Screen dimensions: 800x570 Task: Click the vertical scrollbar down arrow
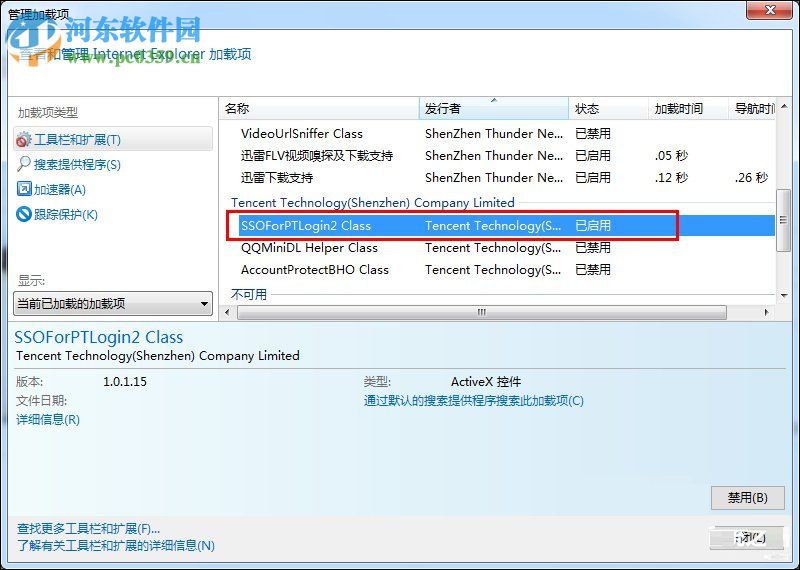coord(784,295)
